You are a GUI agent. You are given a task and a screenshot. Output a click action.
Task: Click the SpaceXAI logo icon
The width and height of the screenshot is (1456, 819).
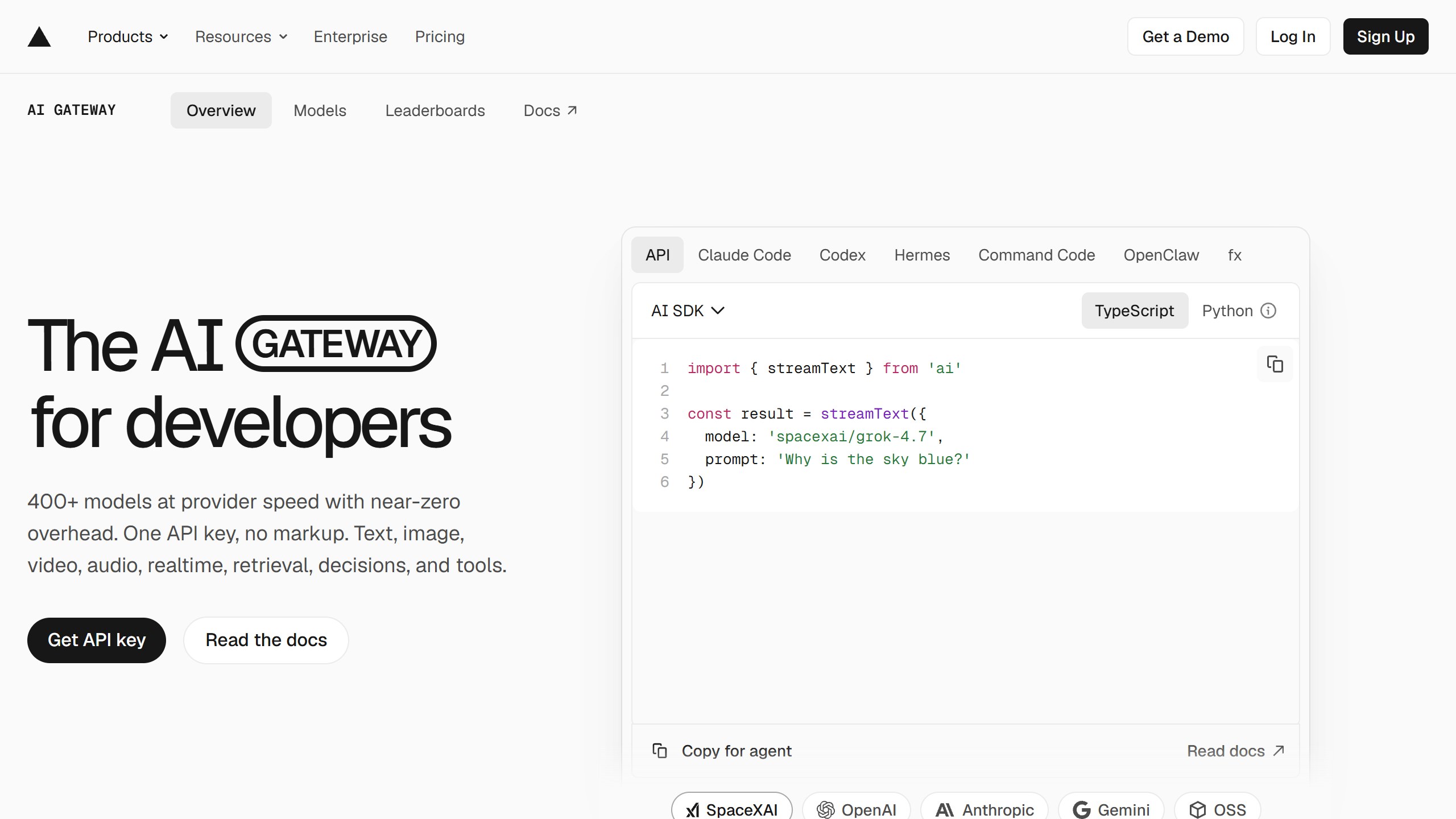pyautogui.click(x=692, y=810)
